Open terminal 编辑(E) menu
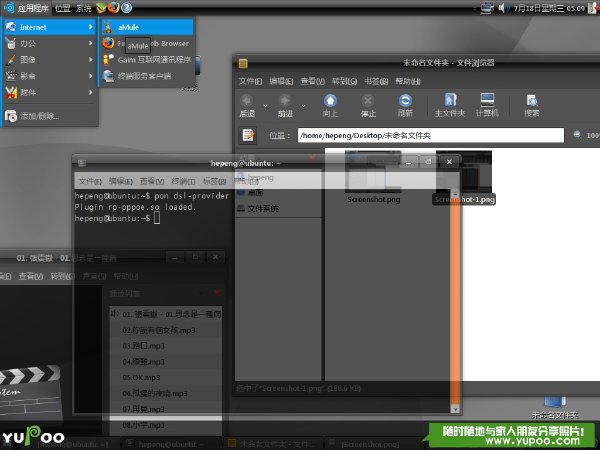Screen dimensions: 600x450 click(121, 181)
